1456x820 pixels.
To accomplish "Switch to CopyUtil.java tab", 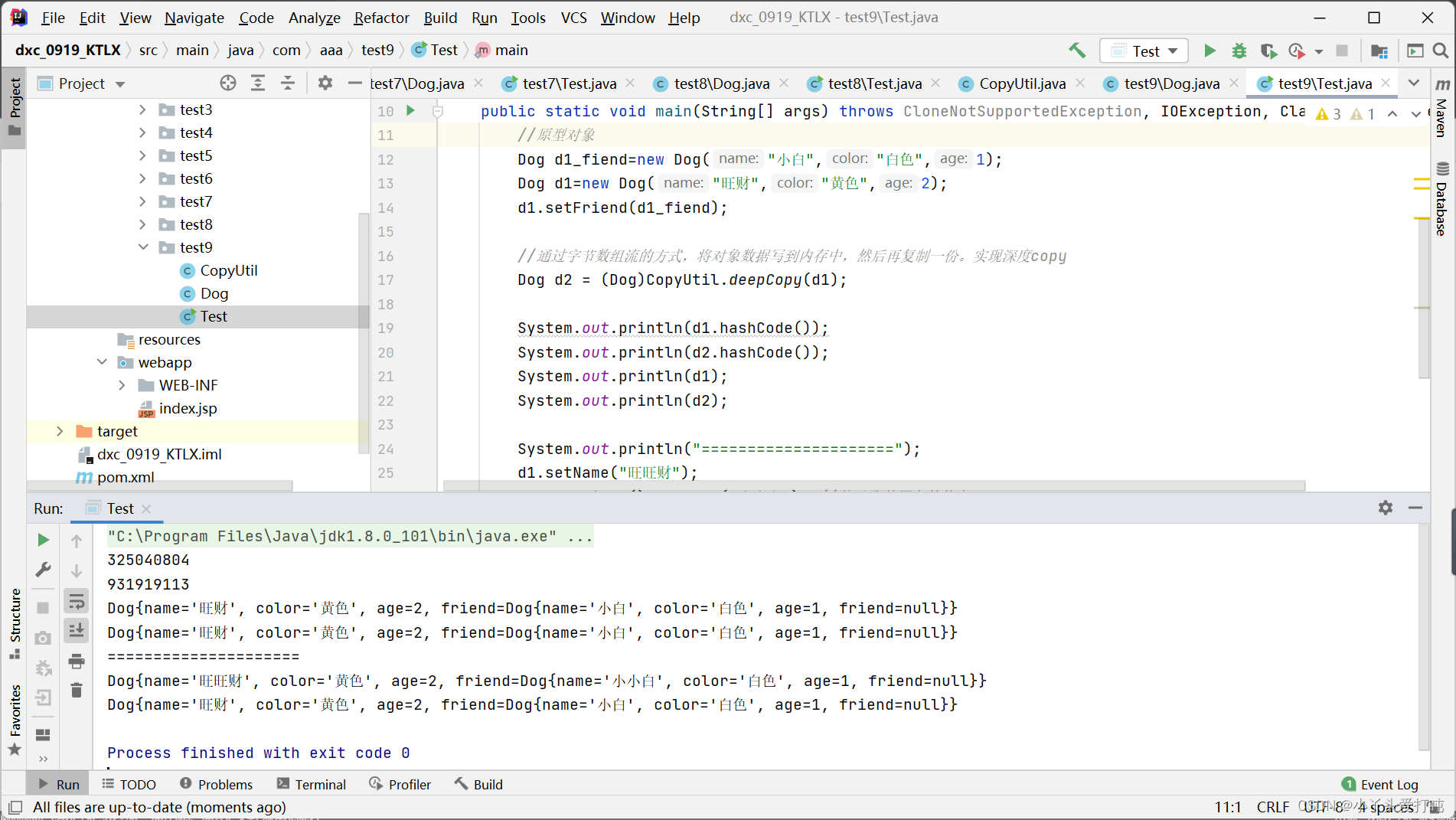I will click(1021, 83).
